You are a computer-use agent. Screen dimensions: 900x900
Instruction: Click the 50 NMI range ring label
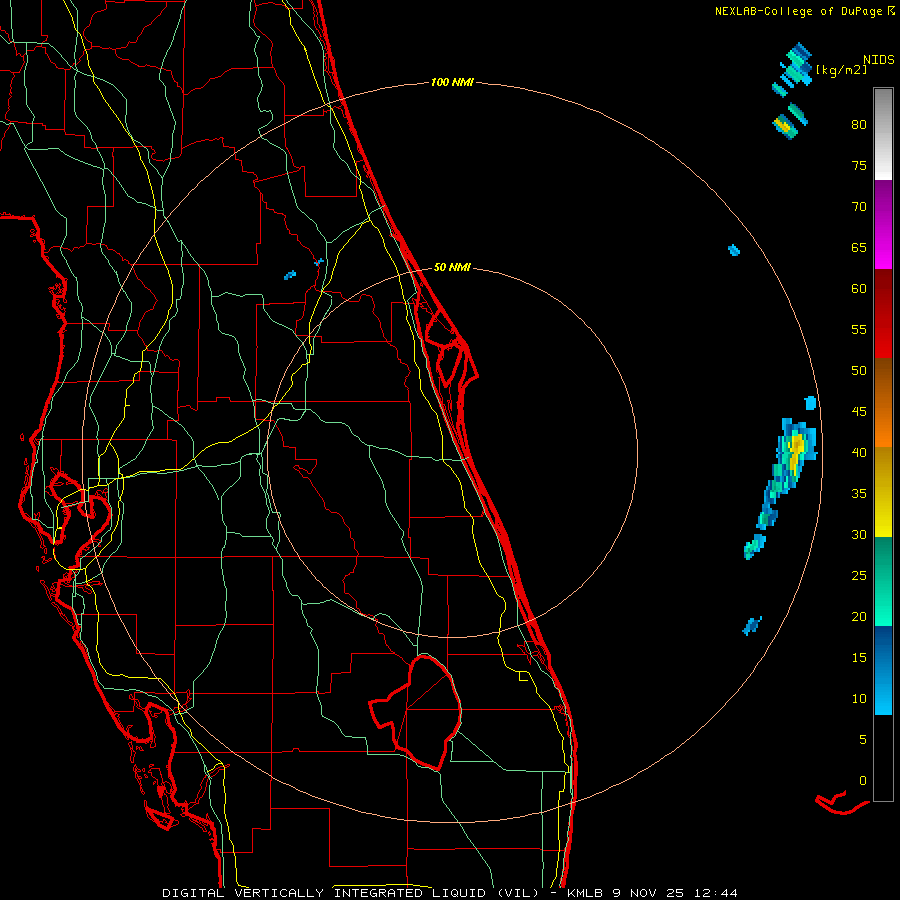(452, 267)
